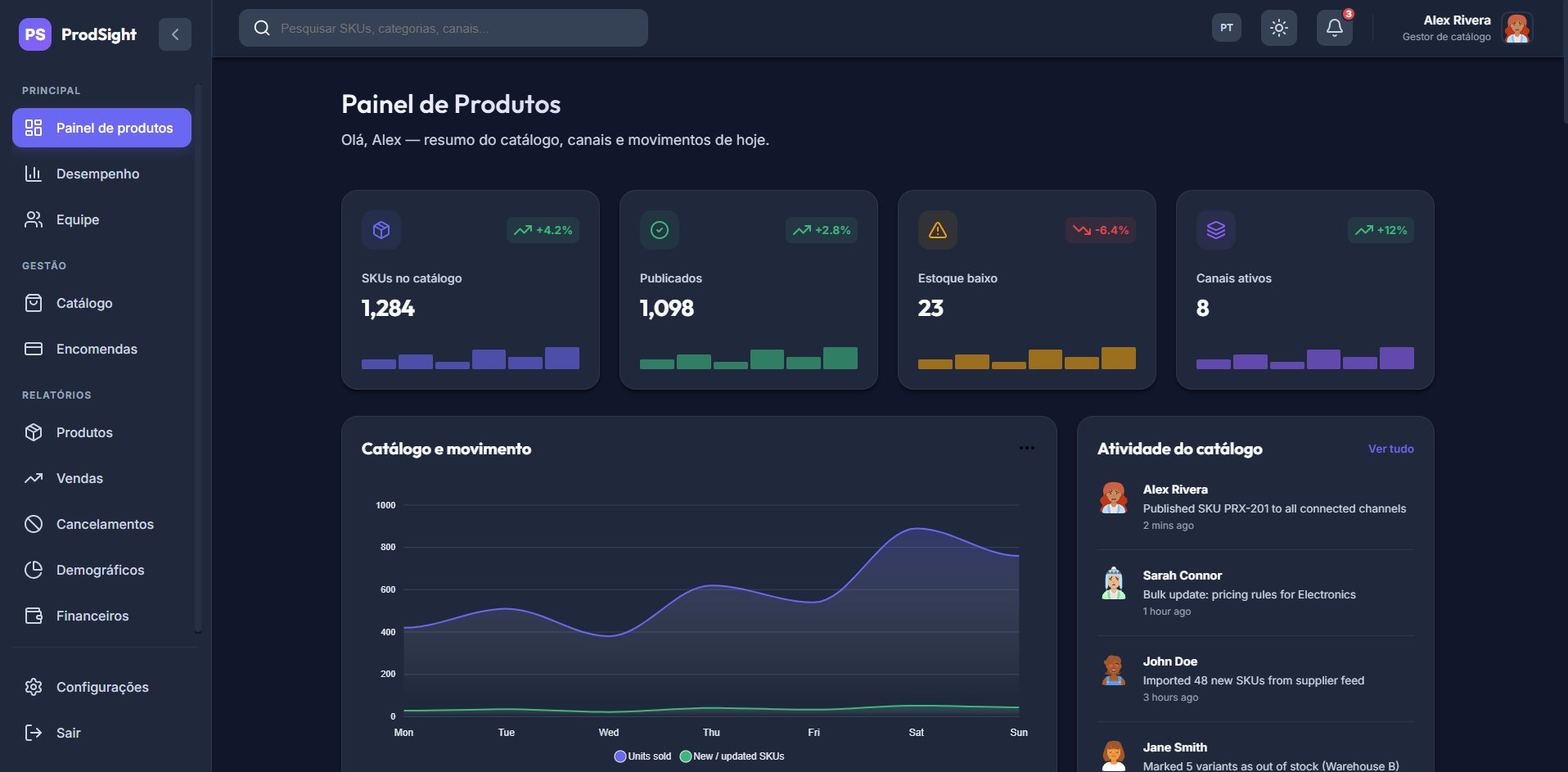Image resolution: width=1568 pixels, height=772 pixels.
Task: Toggle light theme with the sun icon
Action: [x=1279, y=28]
